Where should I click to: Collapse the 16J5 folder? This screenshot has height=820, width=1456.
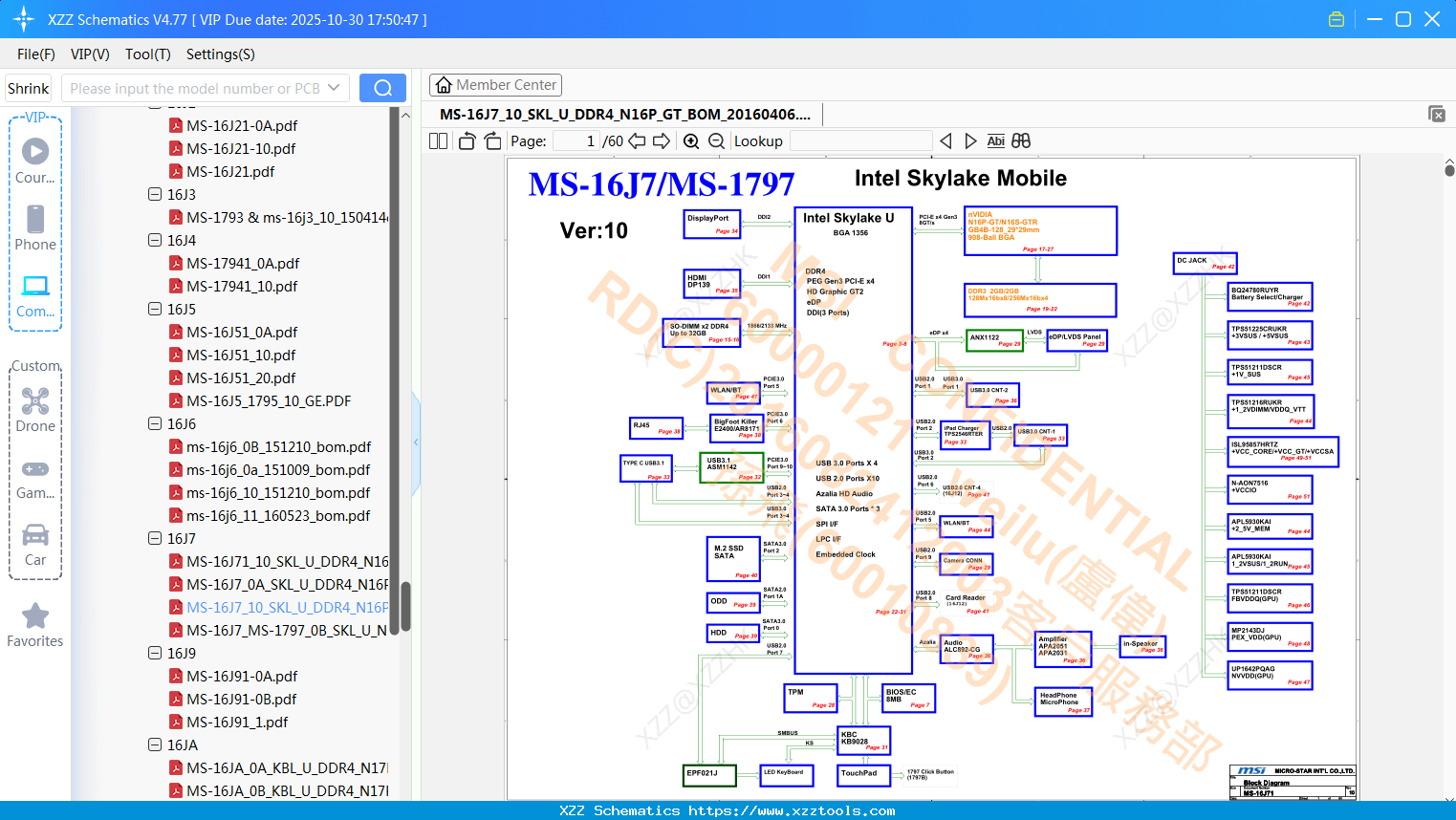coord(155,309)
